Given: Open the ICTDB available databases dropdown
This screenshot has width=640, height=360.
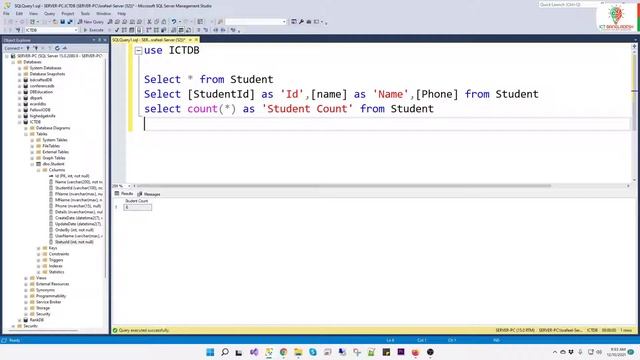Looking at the screenshot, I should click(51, 30).
